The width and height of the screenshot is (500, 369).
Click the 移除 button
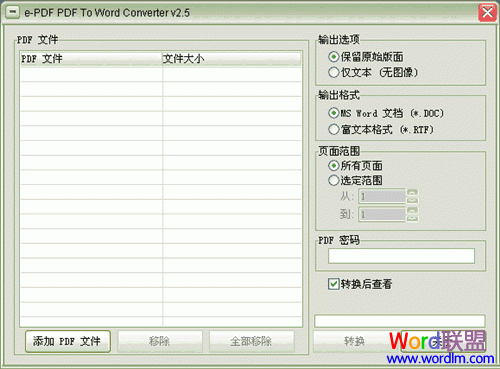point(160,341)
